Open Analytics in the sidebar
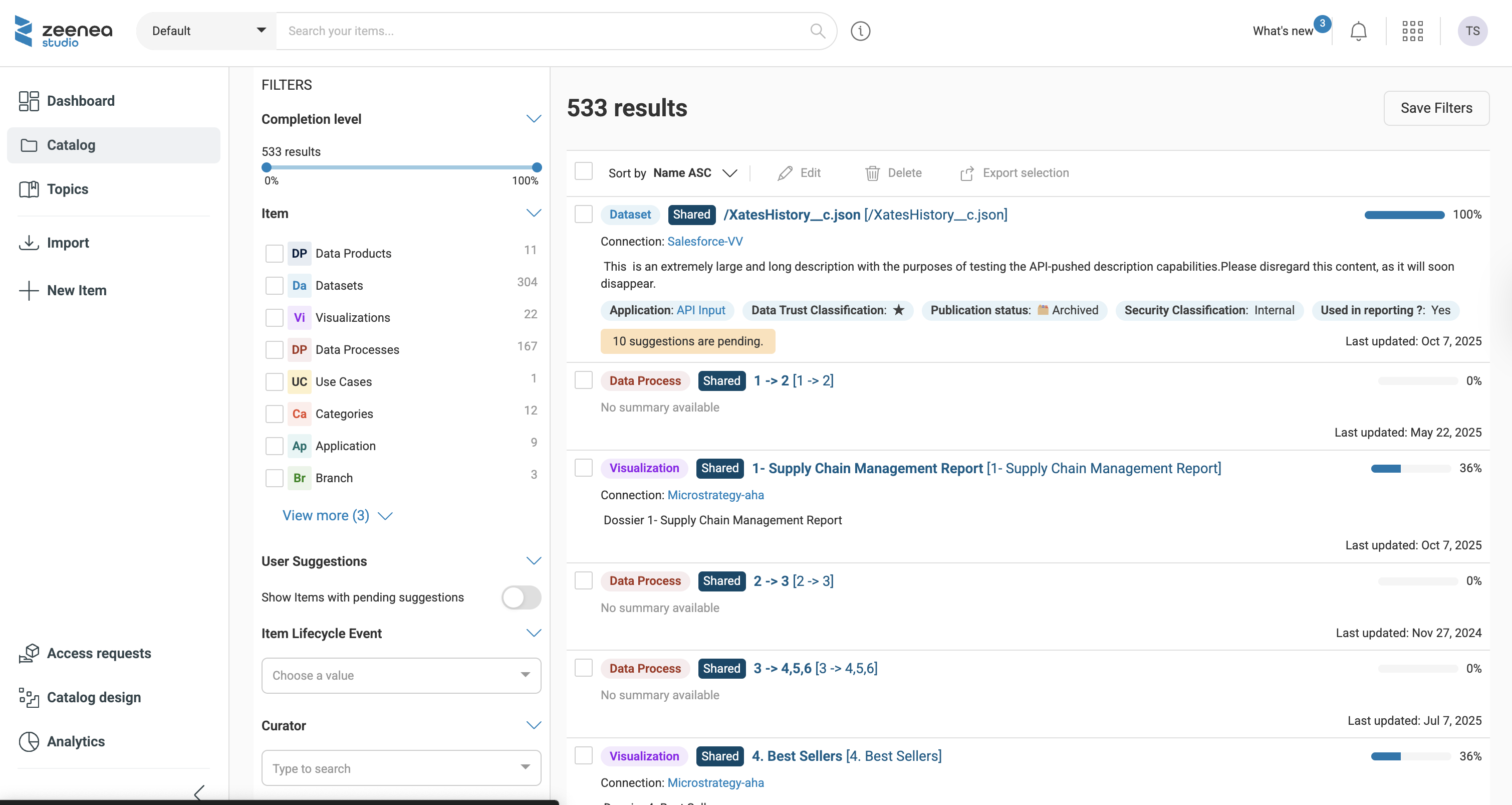The height and width of the screenshot is (805, 1512). (x=76, y=741)
